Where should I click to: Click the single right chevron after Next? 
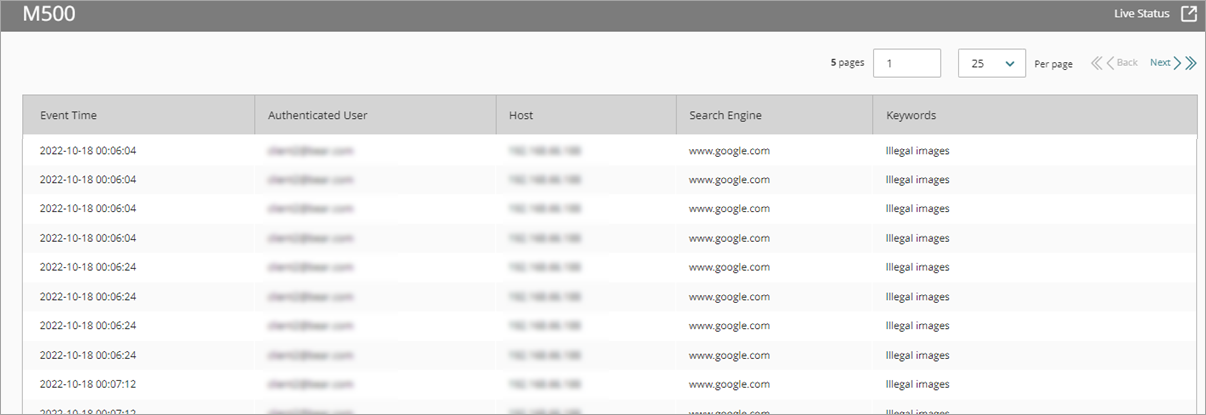1177,63
